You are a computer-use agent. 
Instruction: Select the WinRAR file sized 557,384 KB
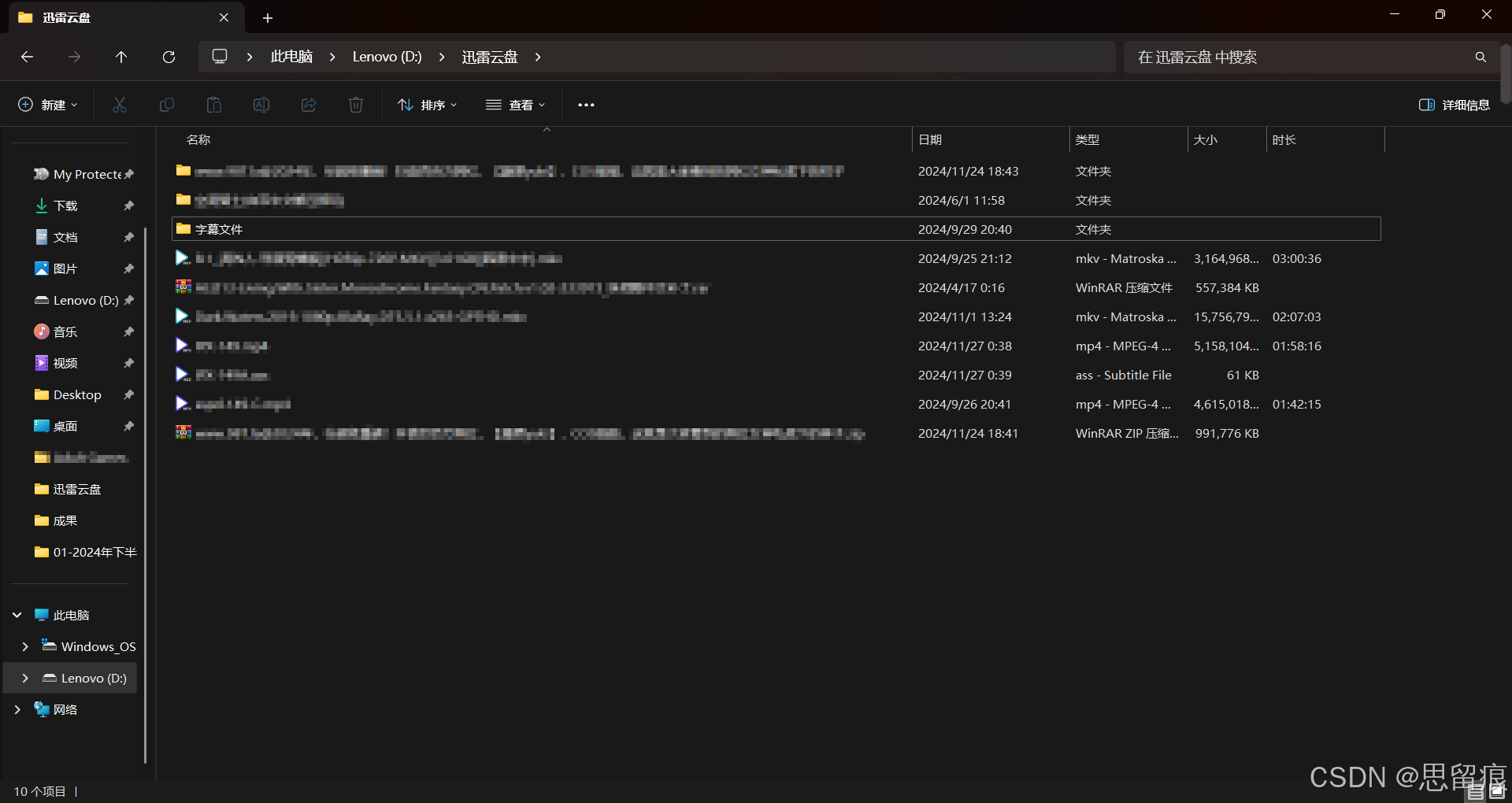pyautogui.click(x=776, y=287)
